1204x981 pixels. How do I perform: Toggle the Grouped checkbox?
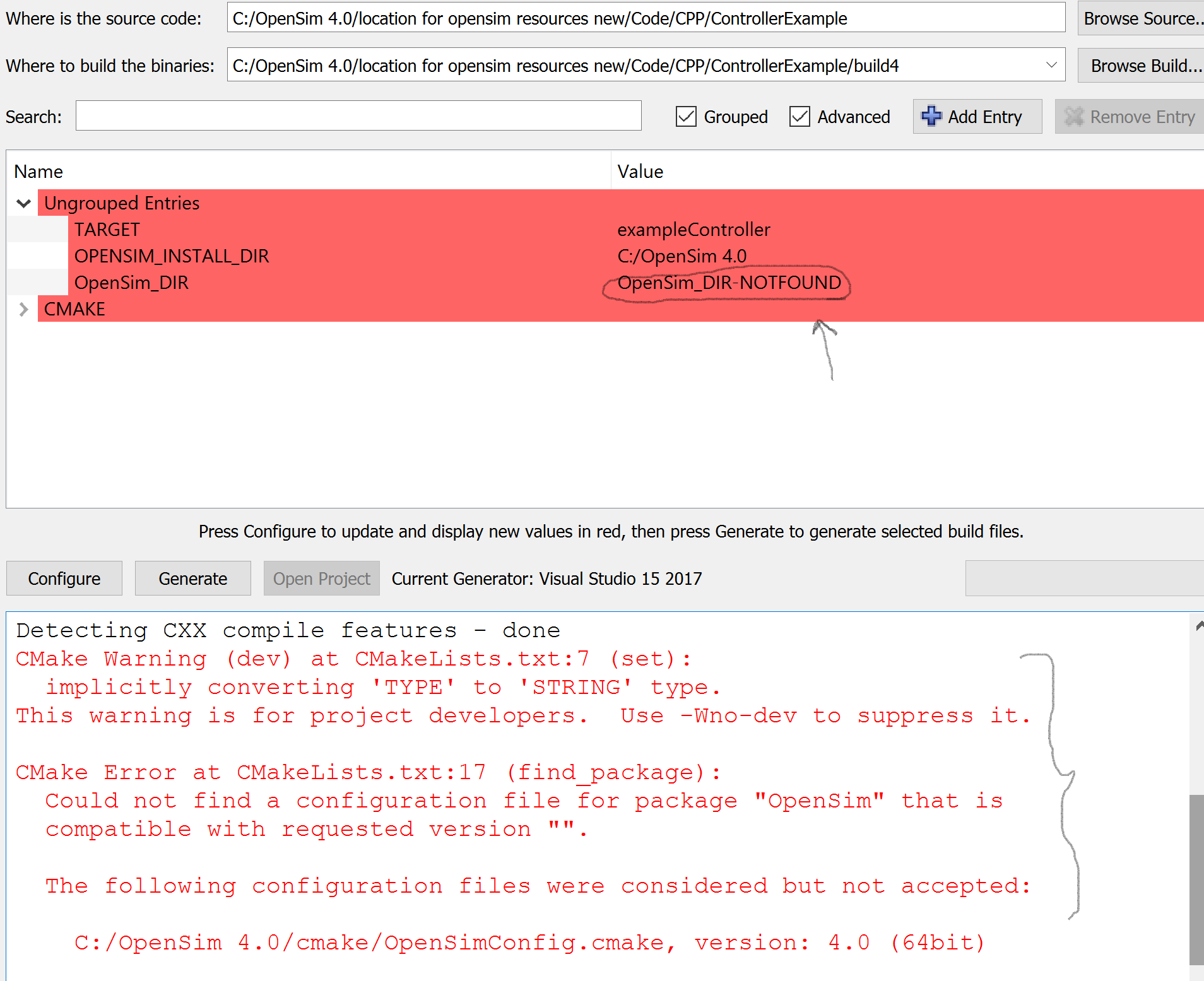(x=686, y=117)
